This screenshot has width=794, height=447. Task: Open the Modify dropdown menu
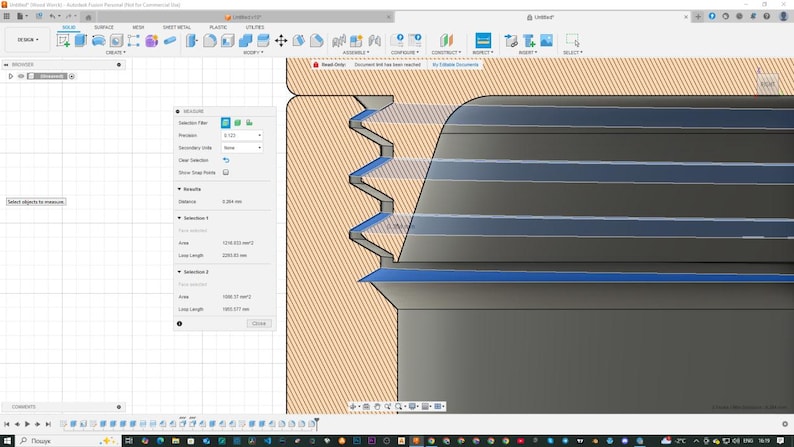[253, 53]
